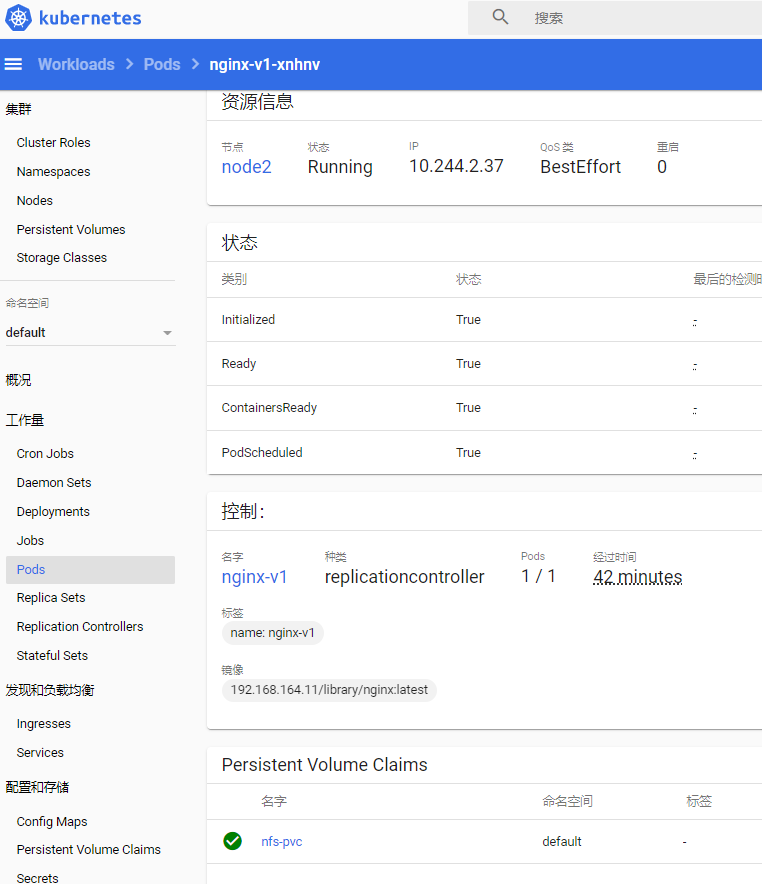Image resolution: width=762 pixels, height=884 pixels.
Task: Click the nginx-v1-xnhnv breadcrumb title
Action: click(264, 64)
